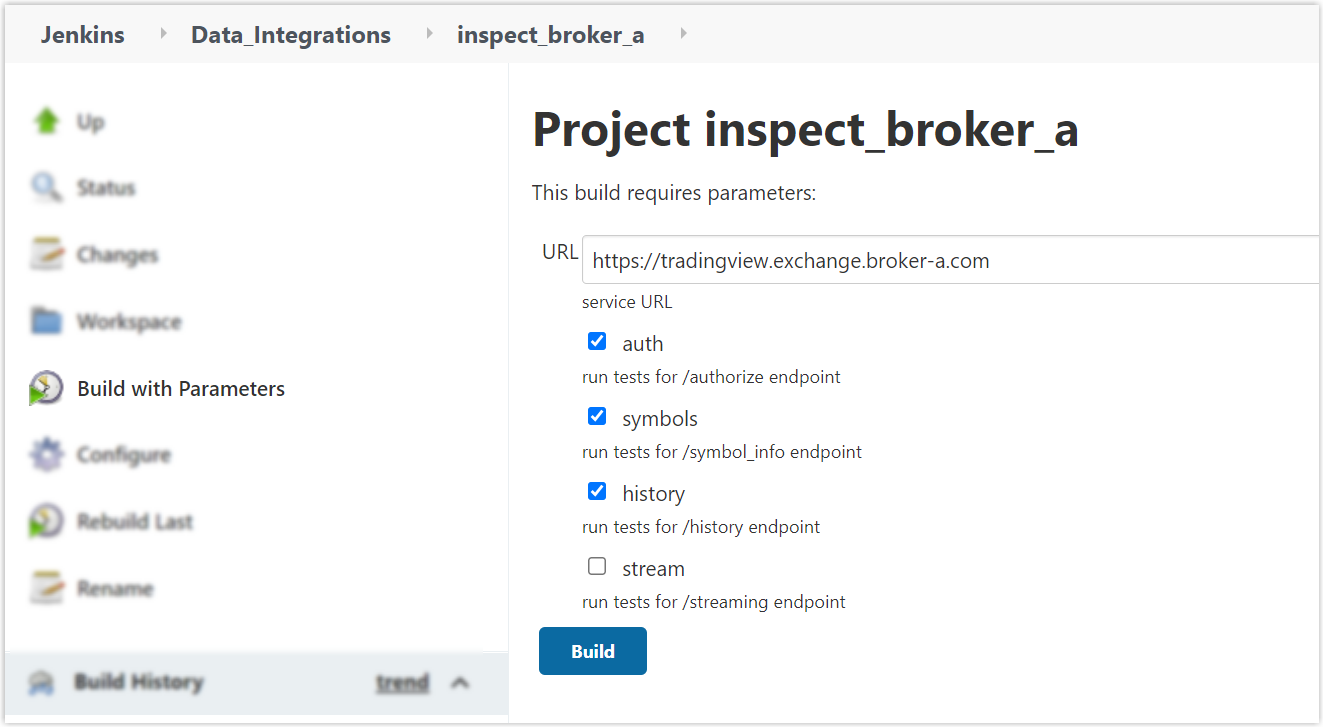Click the green Up arrow icon

[x=46, y=122]
